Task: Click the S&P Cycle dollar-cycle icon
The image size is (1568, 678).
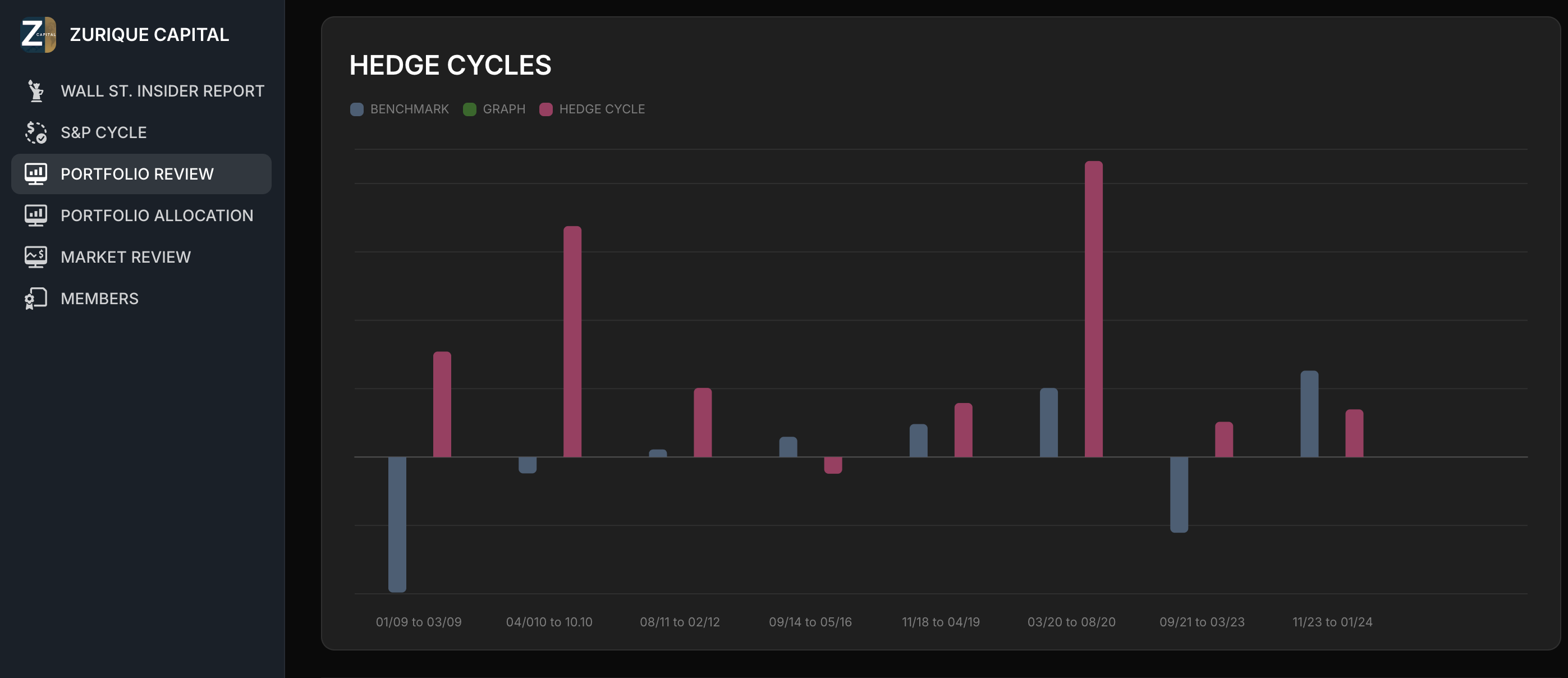Action: [x=36, y=132]
